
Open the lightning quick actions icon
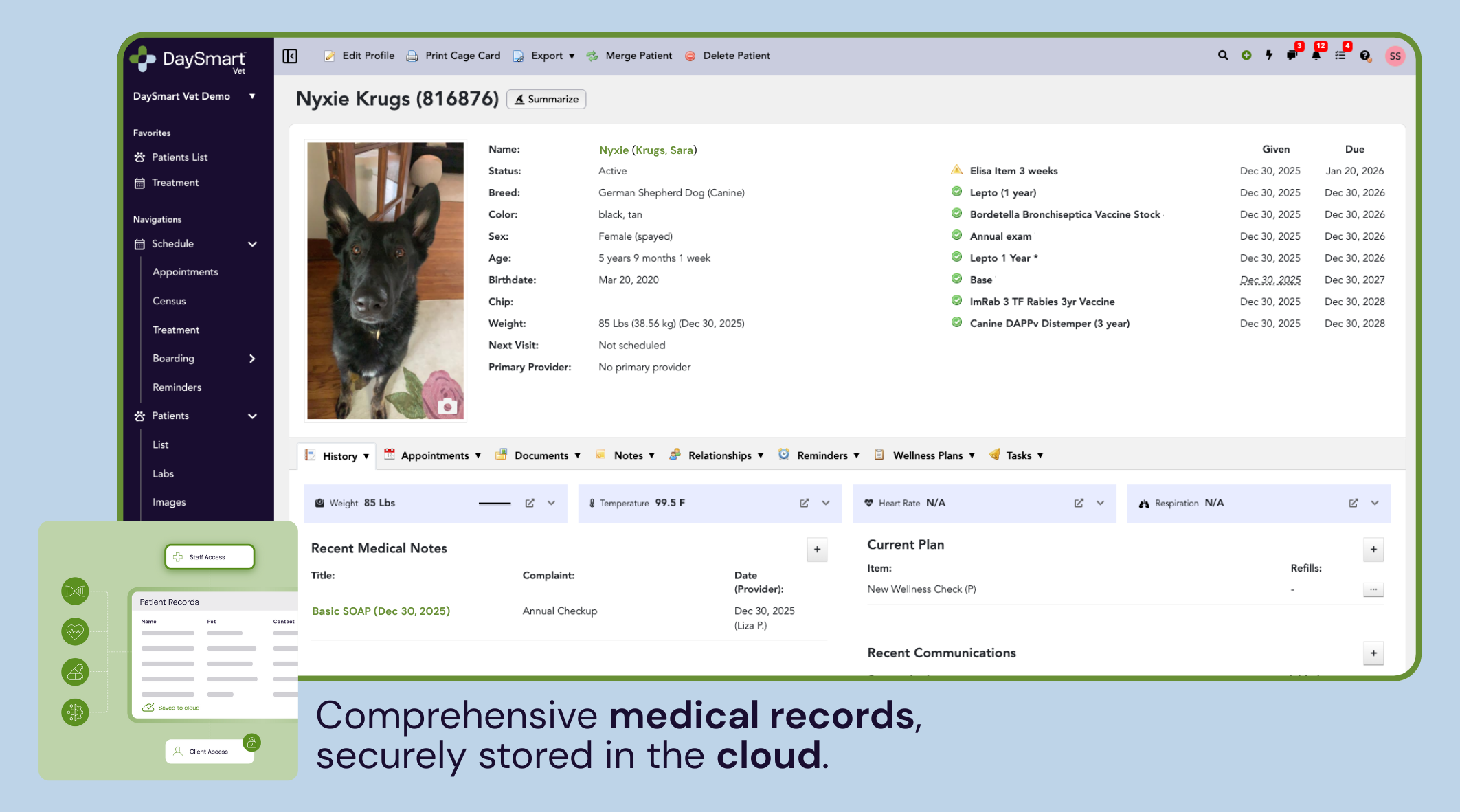pyautogui.click(x=1269, y=55)
